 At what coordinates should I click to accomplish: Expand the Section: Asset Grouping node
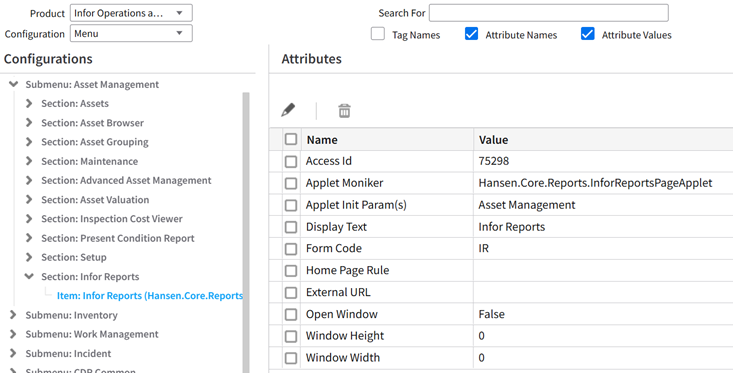pyautogui.click(x=29, y=142)
